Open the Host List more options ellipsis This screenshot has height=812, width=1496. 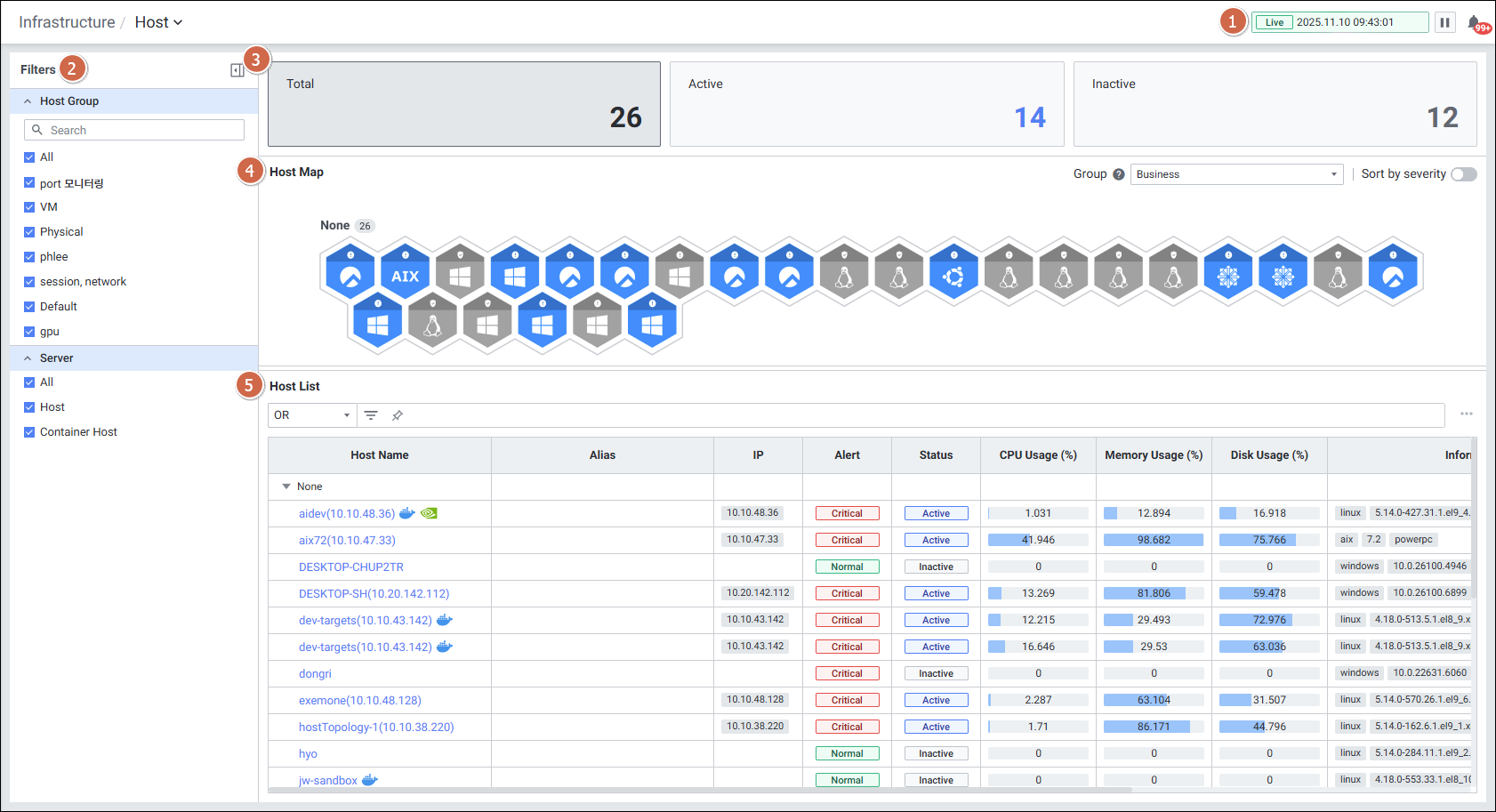1467,414
